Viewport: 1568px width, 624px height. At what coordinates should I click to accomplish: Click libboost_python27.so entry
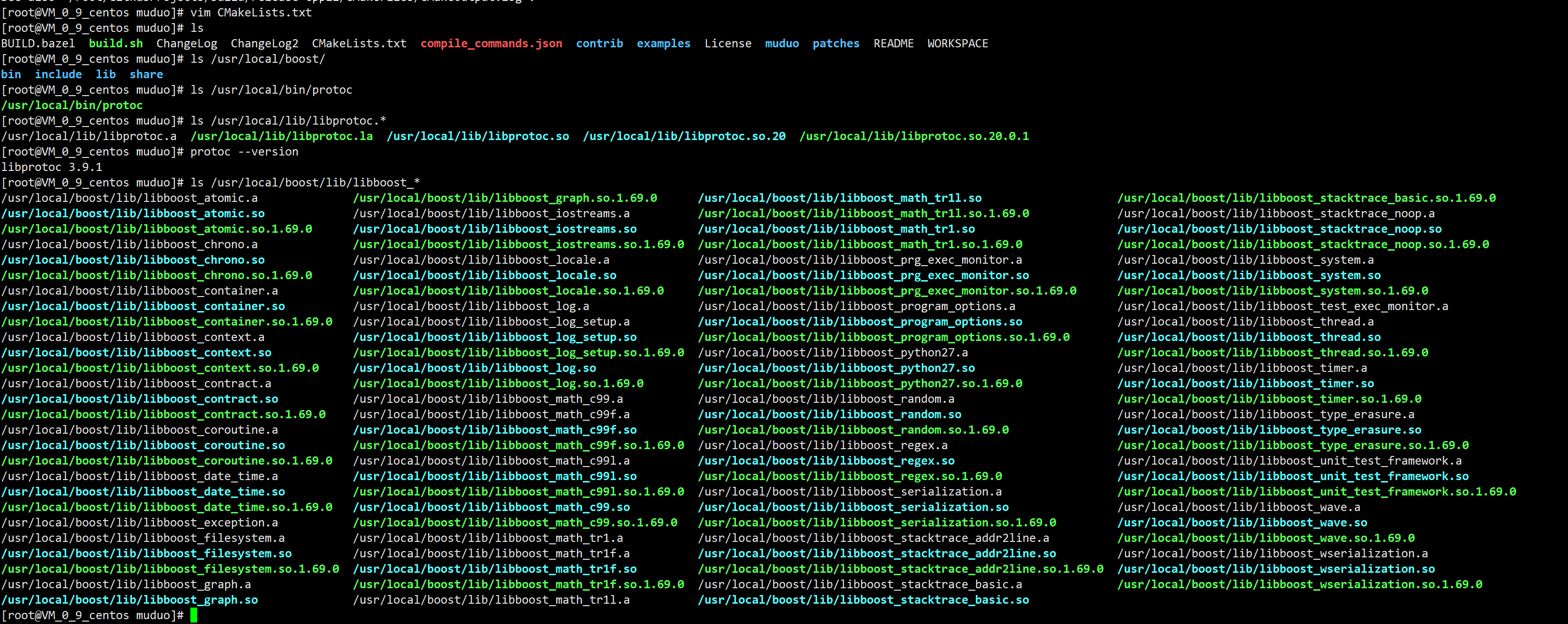coord(836,368)
